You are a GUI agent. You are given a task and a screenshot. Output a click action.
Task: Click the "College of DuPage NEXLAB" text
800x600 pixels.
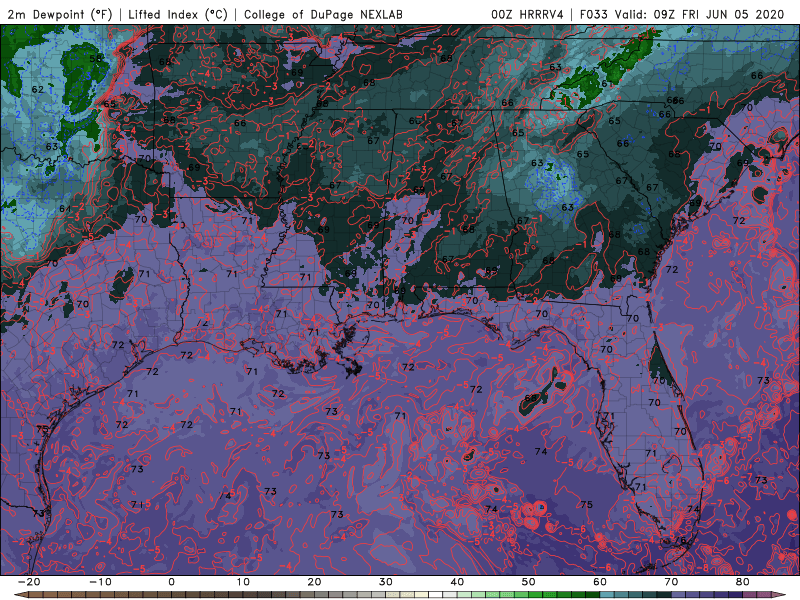tap(323, 15)
